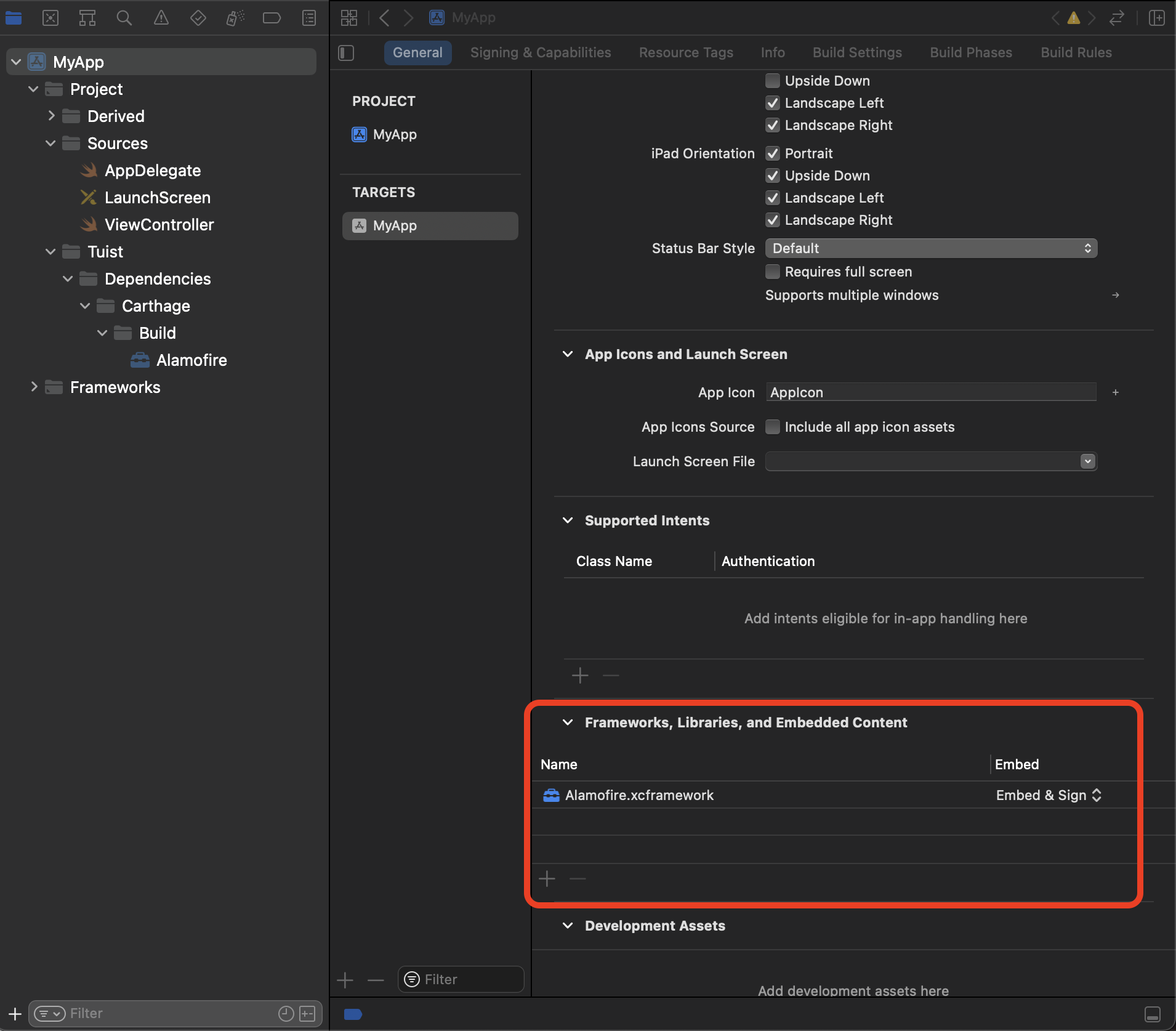Viewport: 1176px width, 1031px height.
Task: Collapse the Development Assets section
Action: pyautogui.click(x=568, y=926)
